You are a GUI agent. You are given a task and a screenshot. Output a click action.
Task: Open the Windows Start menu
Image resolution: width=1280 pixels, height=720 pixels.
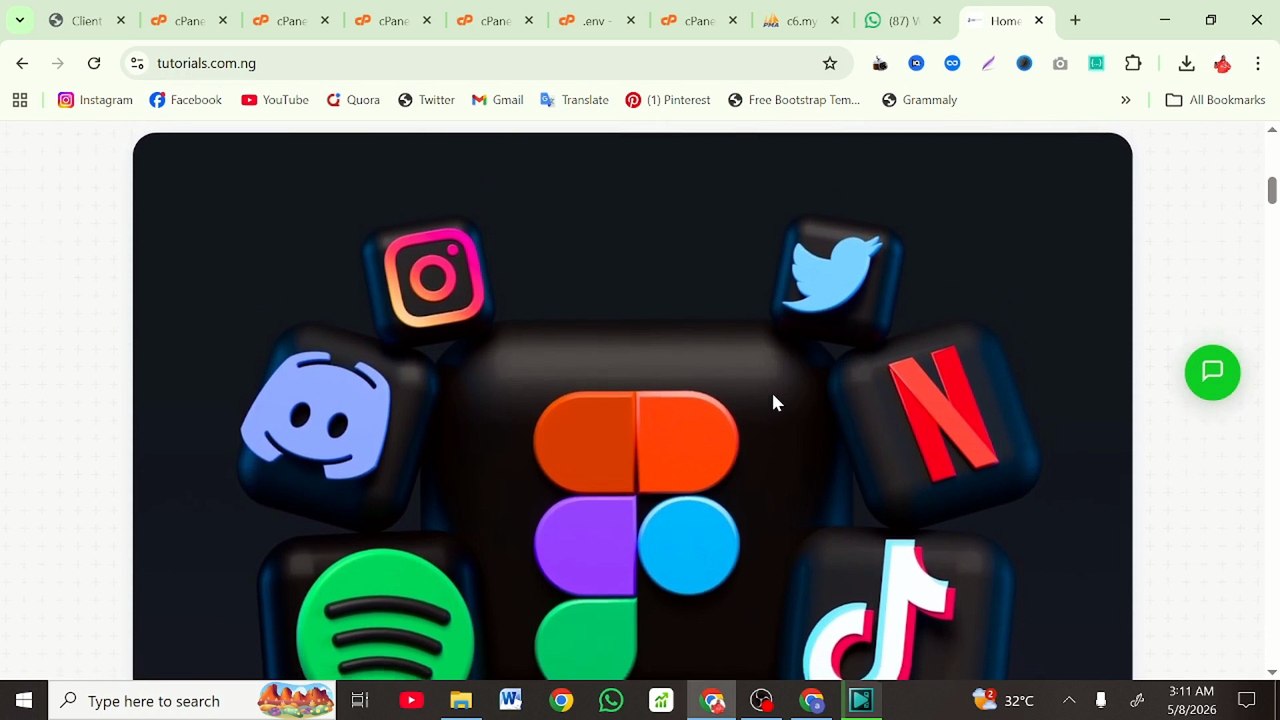pyautogui.click(x=24, y=700)
